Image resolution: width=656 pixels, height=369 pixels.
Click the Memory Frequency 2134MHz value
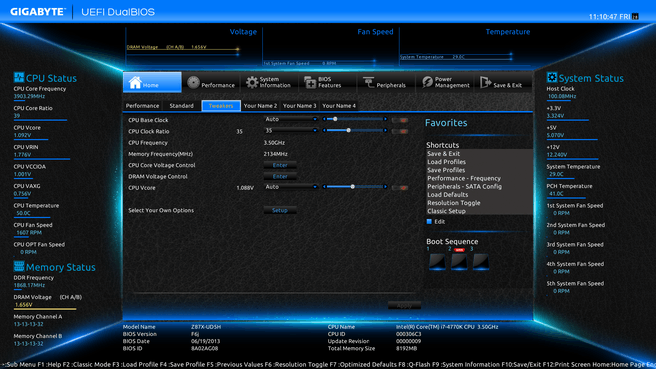[x=275, y=154]
